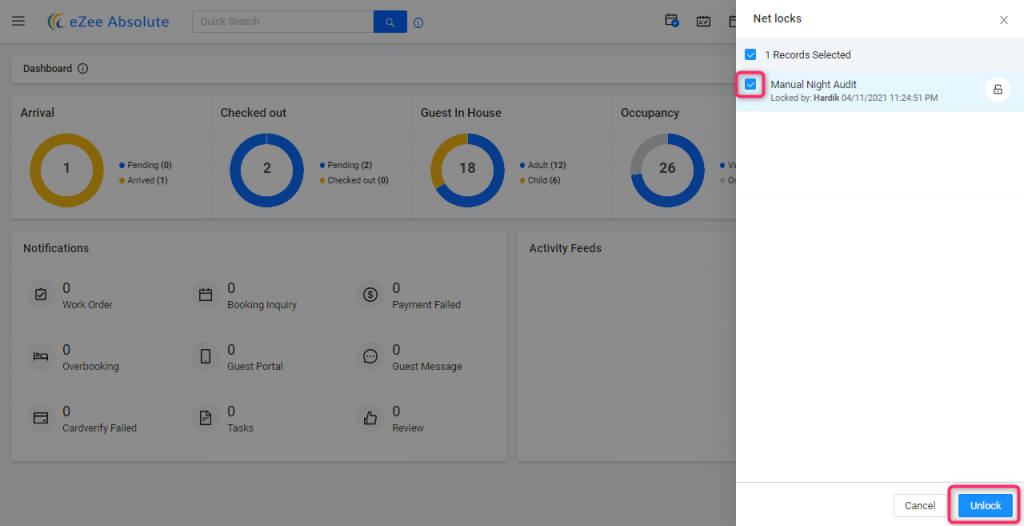Open the calendar icon with blue badge

click(671, 21)
